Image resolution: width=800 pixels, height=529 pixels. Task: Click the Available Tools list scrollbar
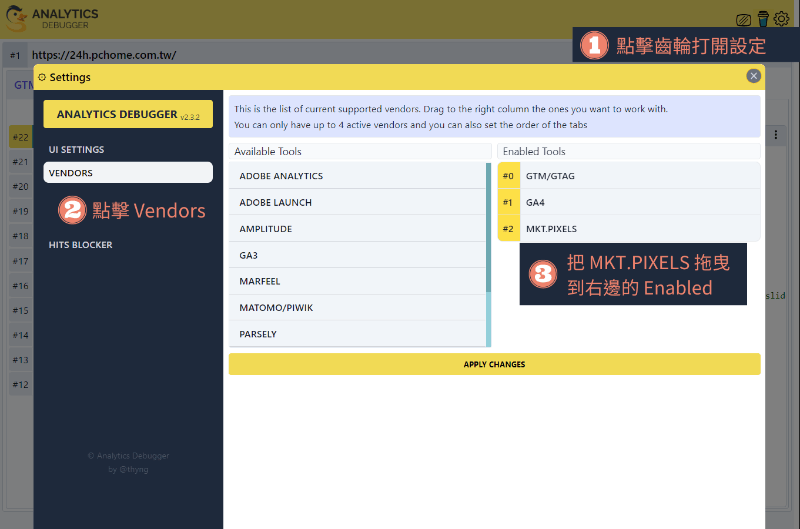point(488,227)
